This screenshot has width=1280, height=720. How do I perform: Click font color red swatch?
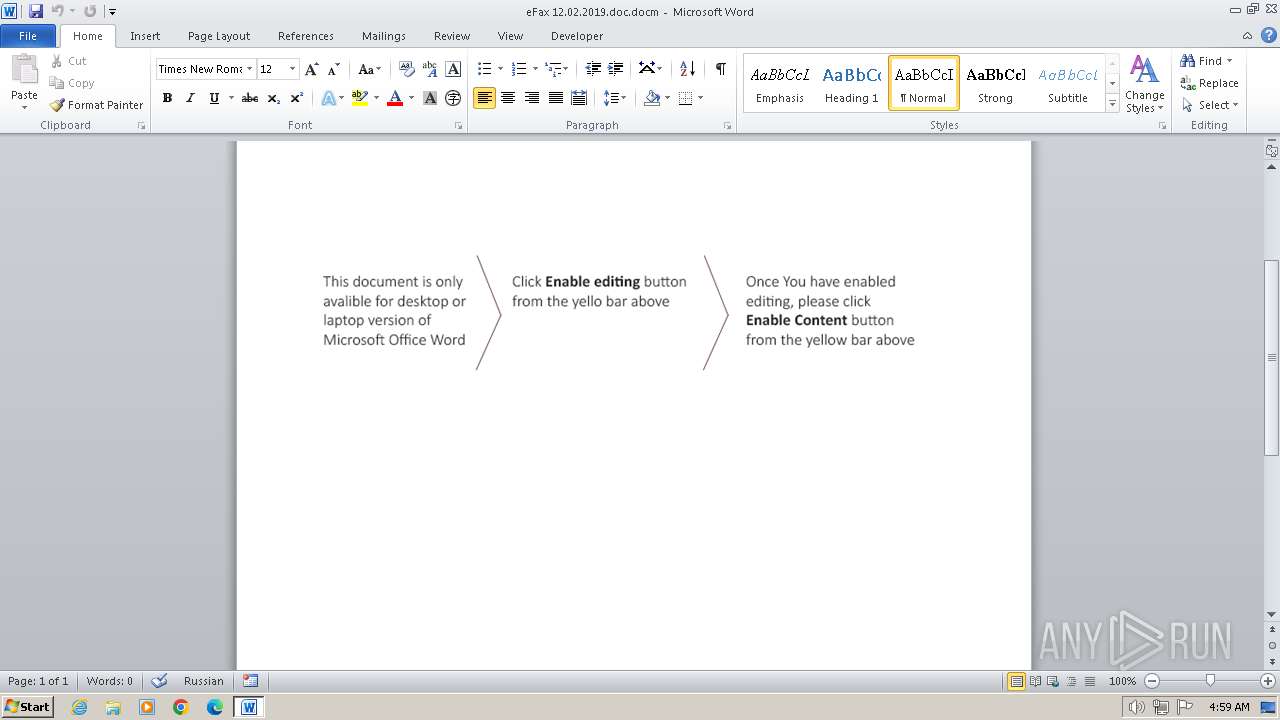click(395, 98)
